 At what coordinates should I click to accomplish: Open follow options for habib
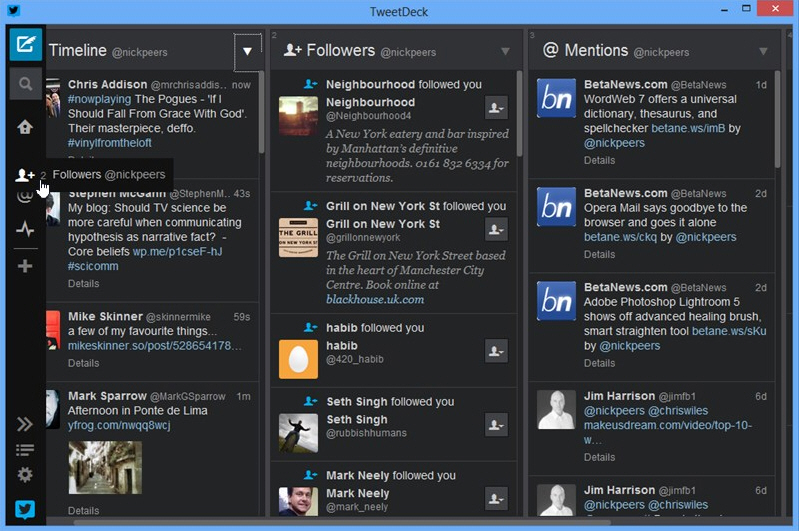tap(496, 351)
